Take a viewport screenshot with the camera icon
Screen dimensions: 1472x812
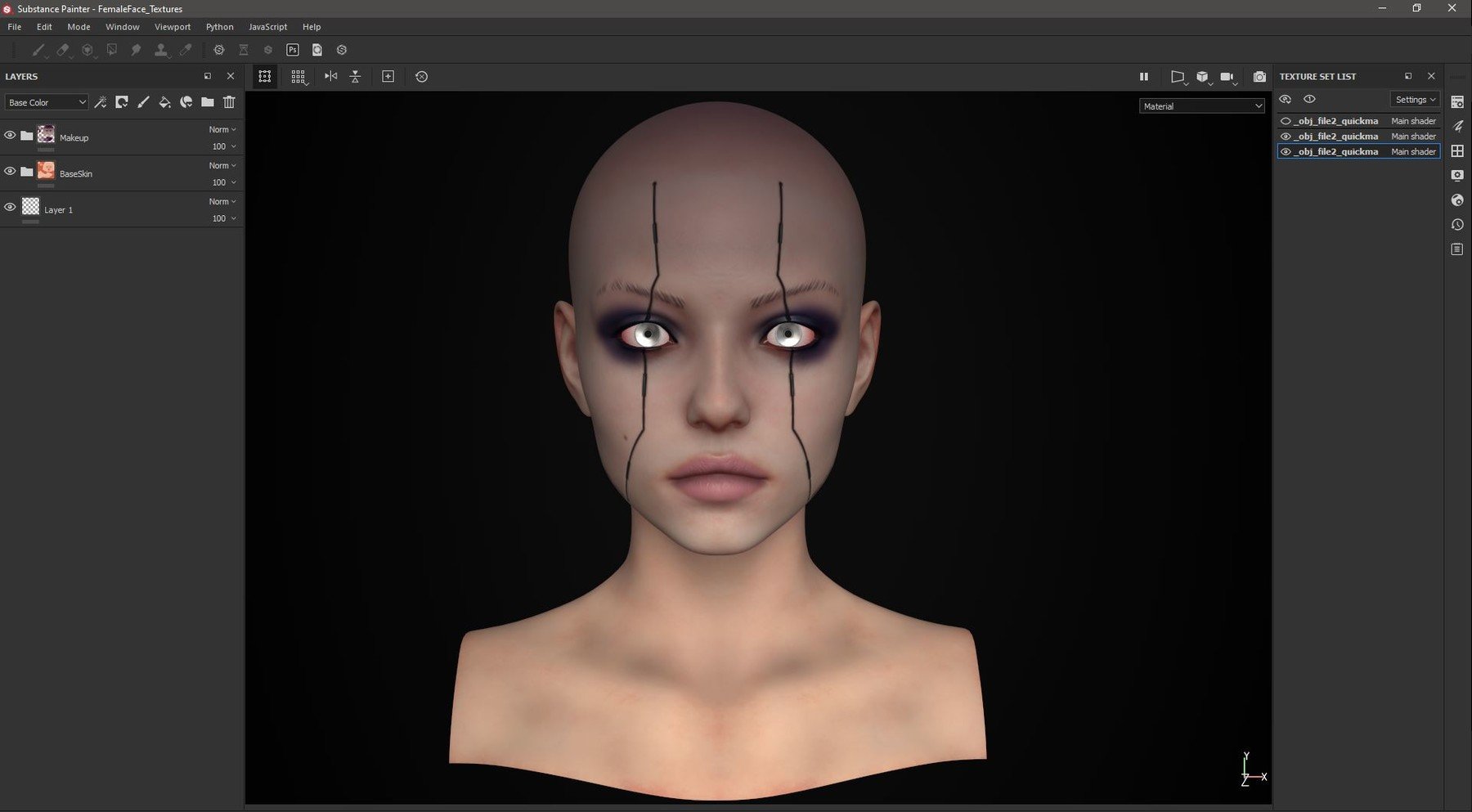[x=1259, y=76]
